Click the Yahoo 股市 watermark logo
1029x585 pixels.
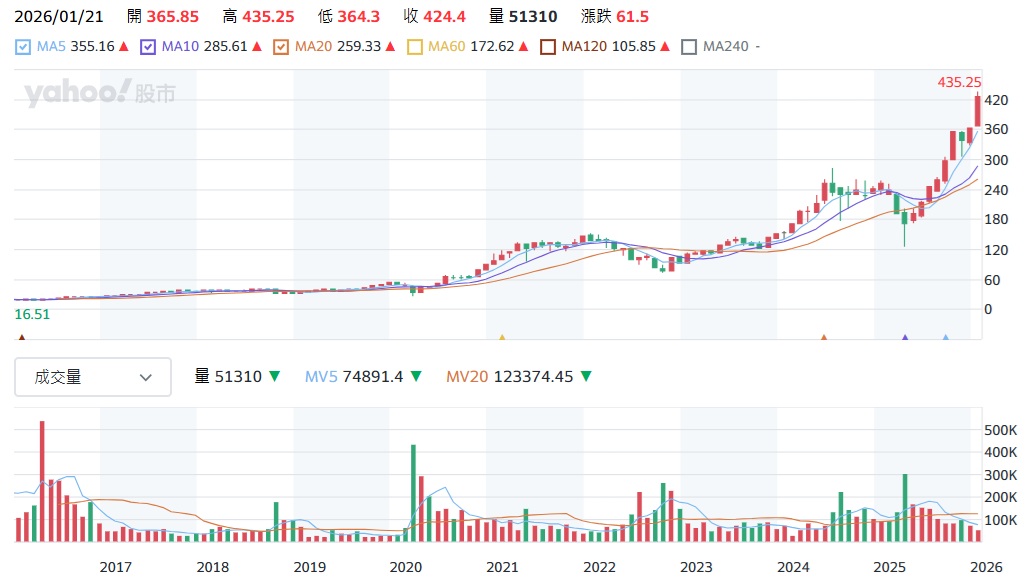coord(99,94)
